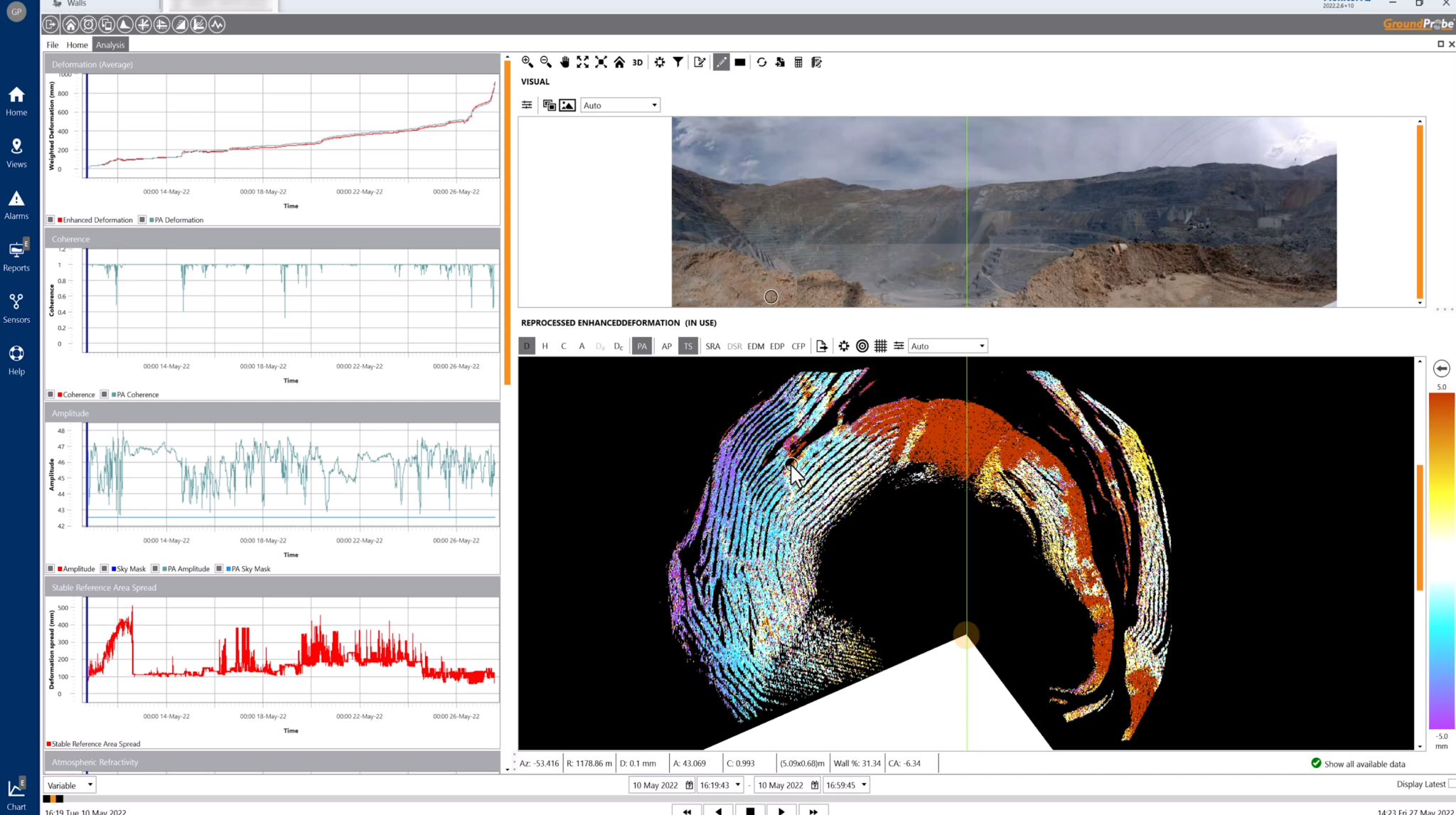Open the Variable dropdown at bottom left

(68, 785)
